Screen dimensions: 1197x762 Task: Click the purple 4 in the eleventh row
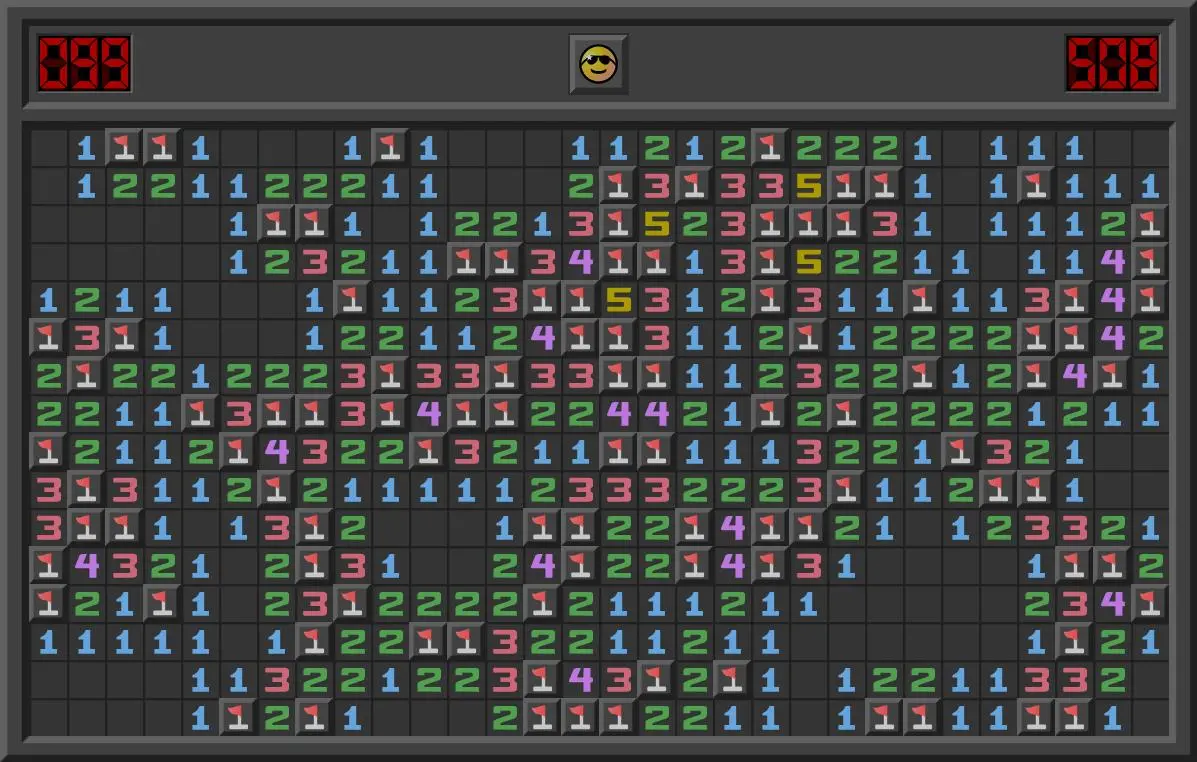pyautogui.click(x=732, y=528)
